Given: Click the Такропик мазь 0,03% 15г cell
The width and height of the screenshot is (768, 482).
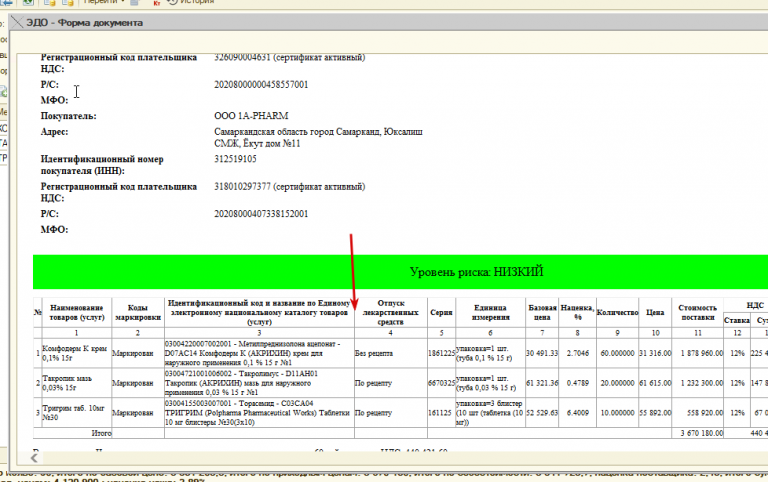Looking at the screenshot, I should (77, 383).
